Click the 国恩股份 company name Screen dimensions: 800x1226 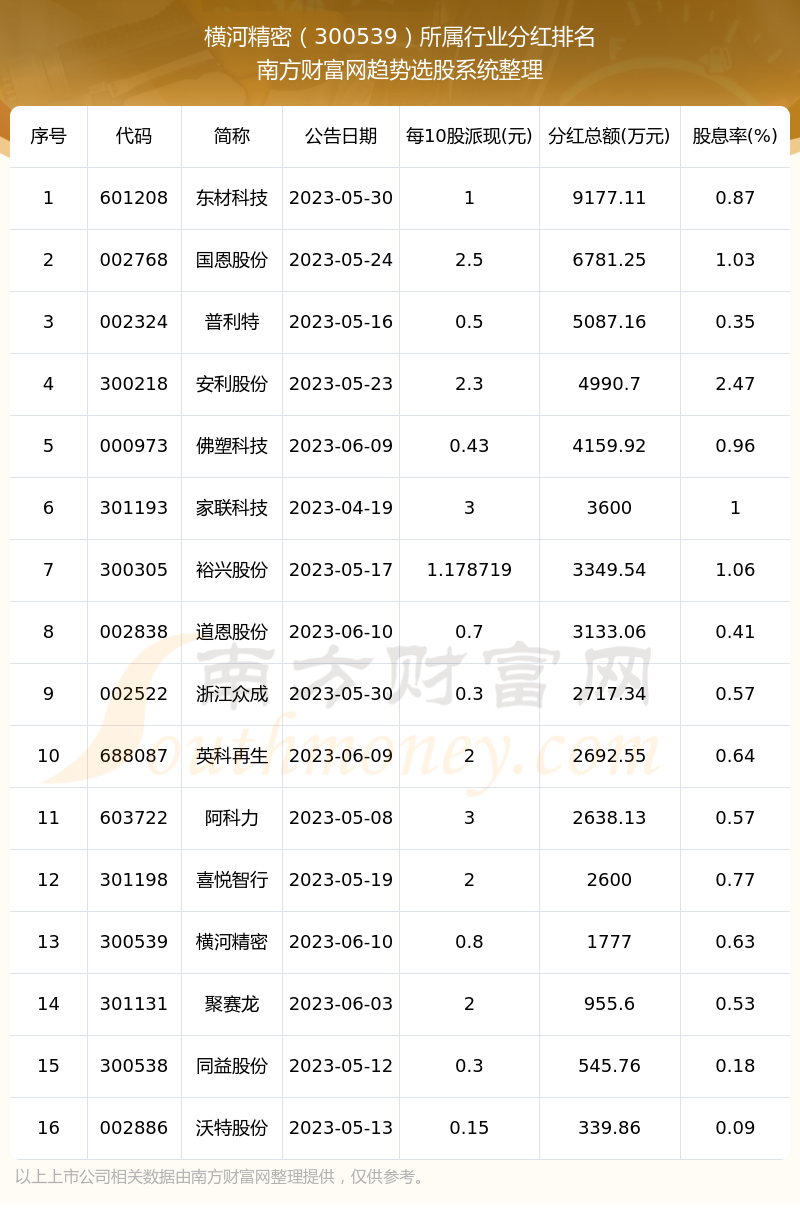pos(232,260)
